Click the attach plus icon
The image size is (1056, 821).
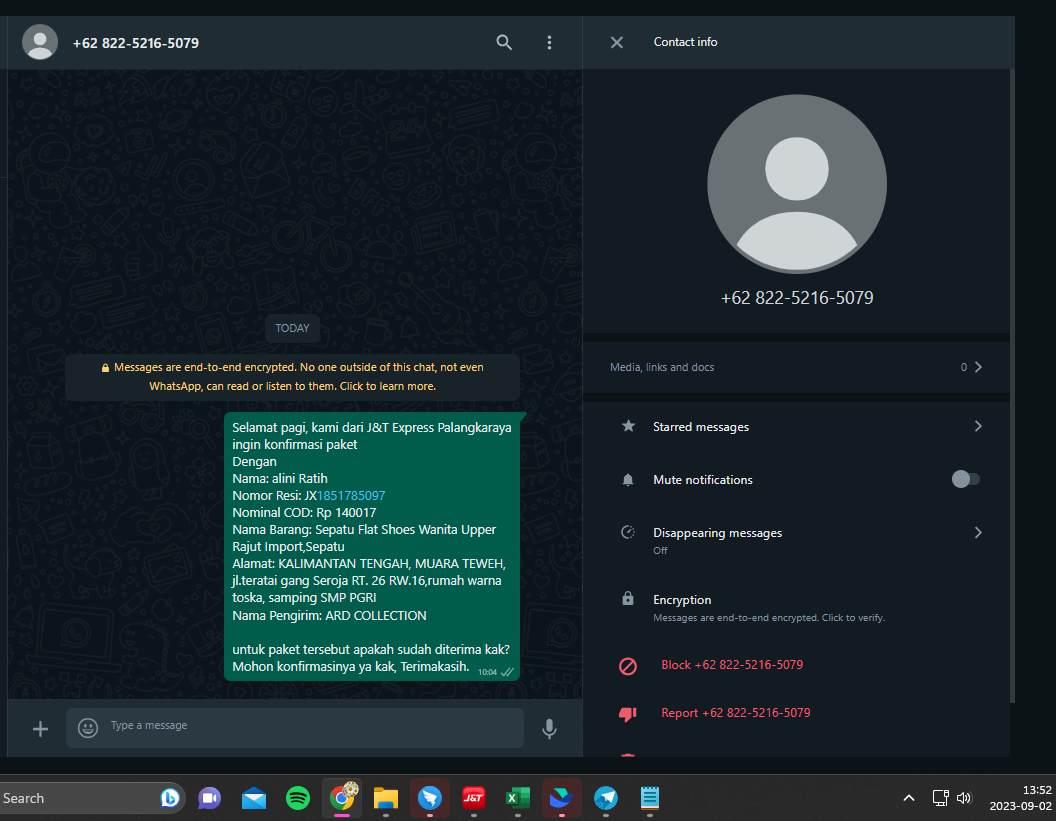tap(40, 729)
